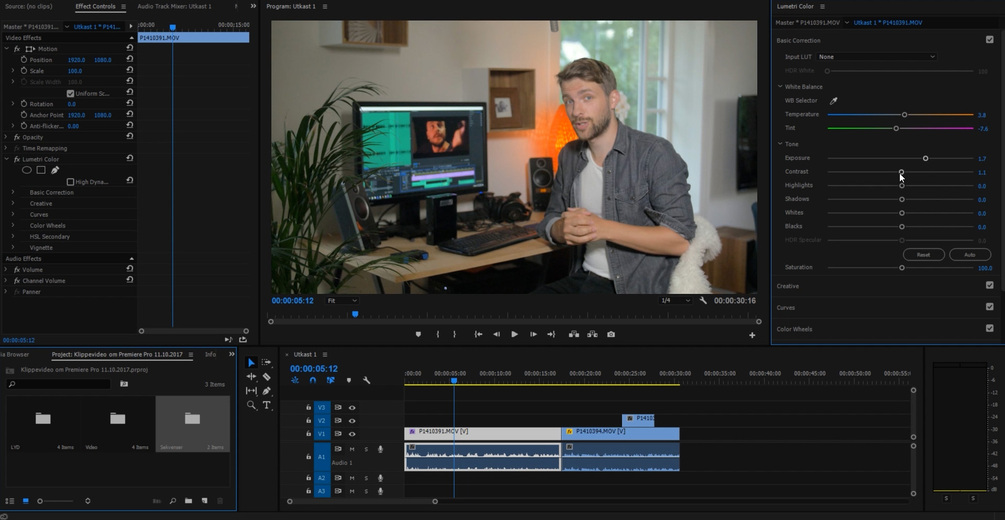This screenshot has height=520, width=1005.
Task: Lock video track V2
Action: 308,421
